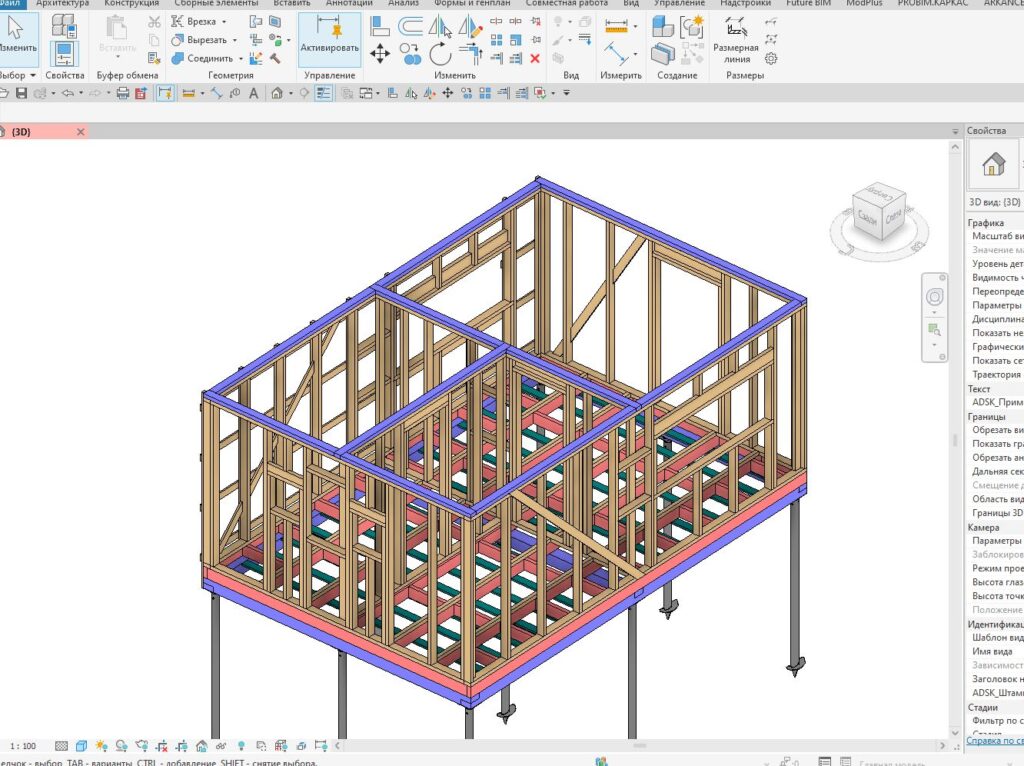Viewport: 1024px width, 766px height.
Task: Open the Свойства properties palette button
Action: pos(64,53)
